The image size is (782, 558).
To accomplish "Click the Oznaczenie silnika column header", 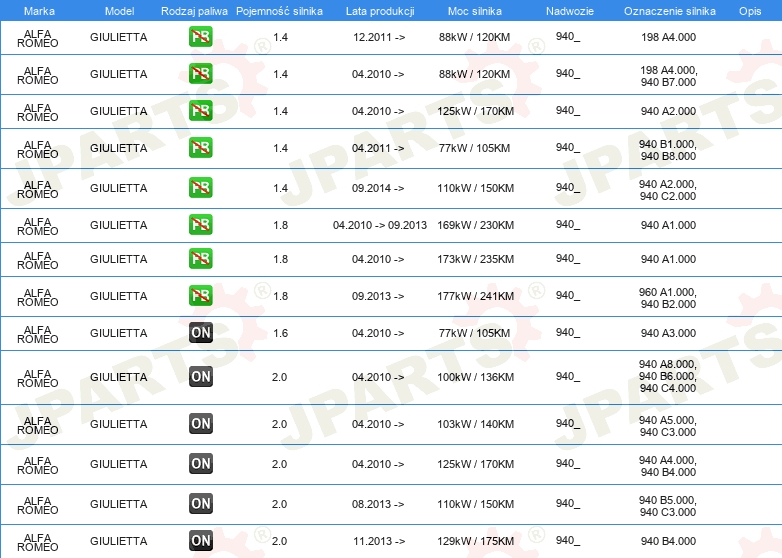I will (668, 11).
